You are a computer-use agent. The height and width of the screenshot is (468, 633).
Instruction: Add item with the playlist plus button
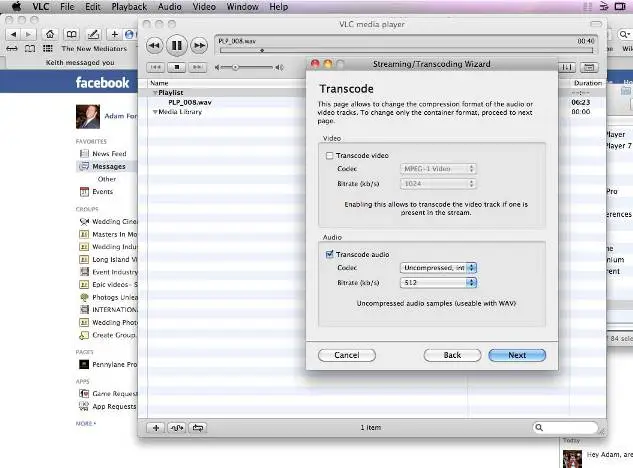tap(156, 428)
